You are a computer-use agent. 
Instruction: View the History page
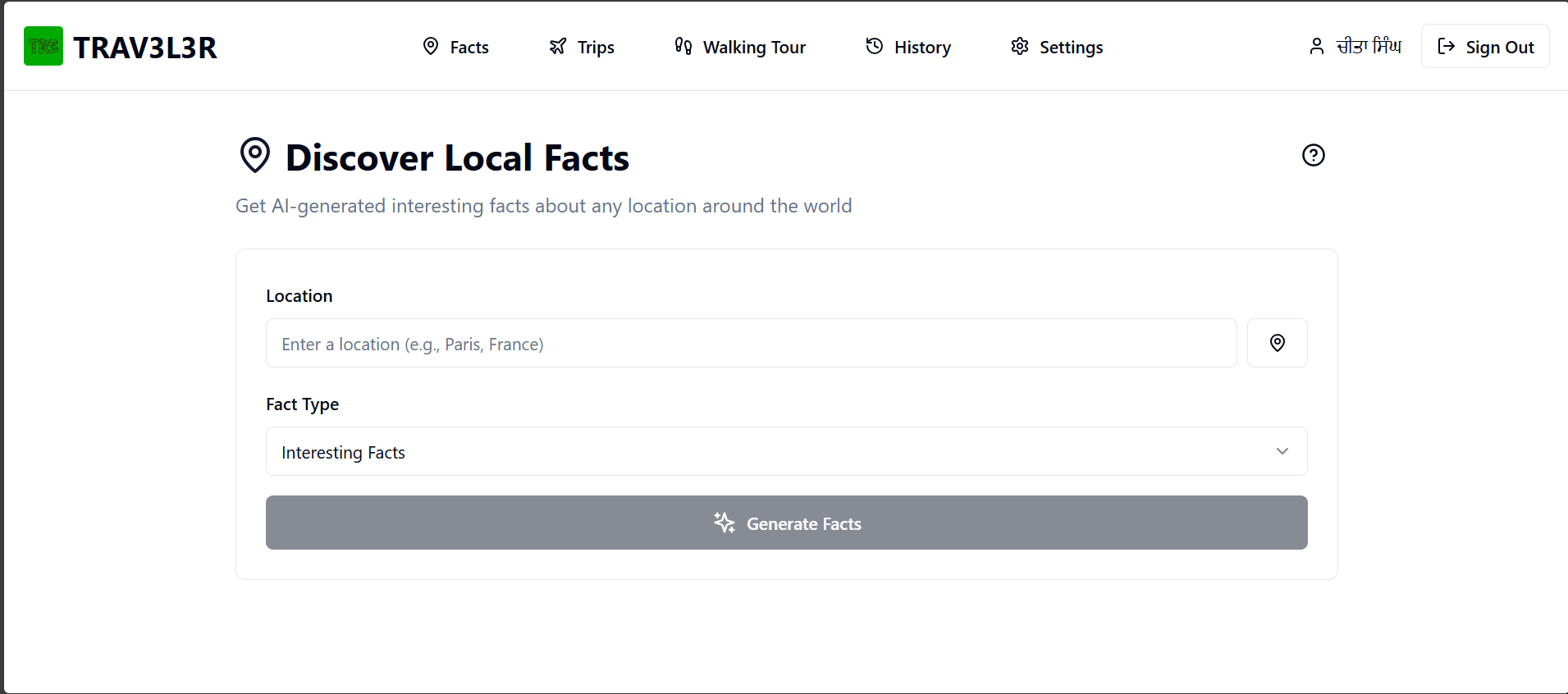pos(908,47)
